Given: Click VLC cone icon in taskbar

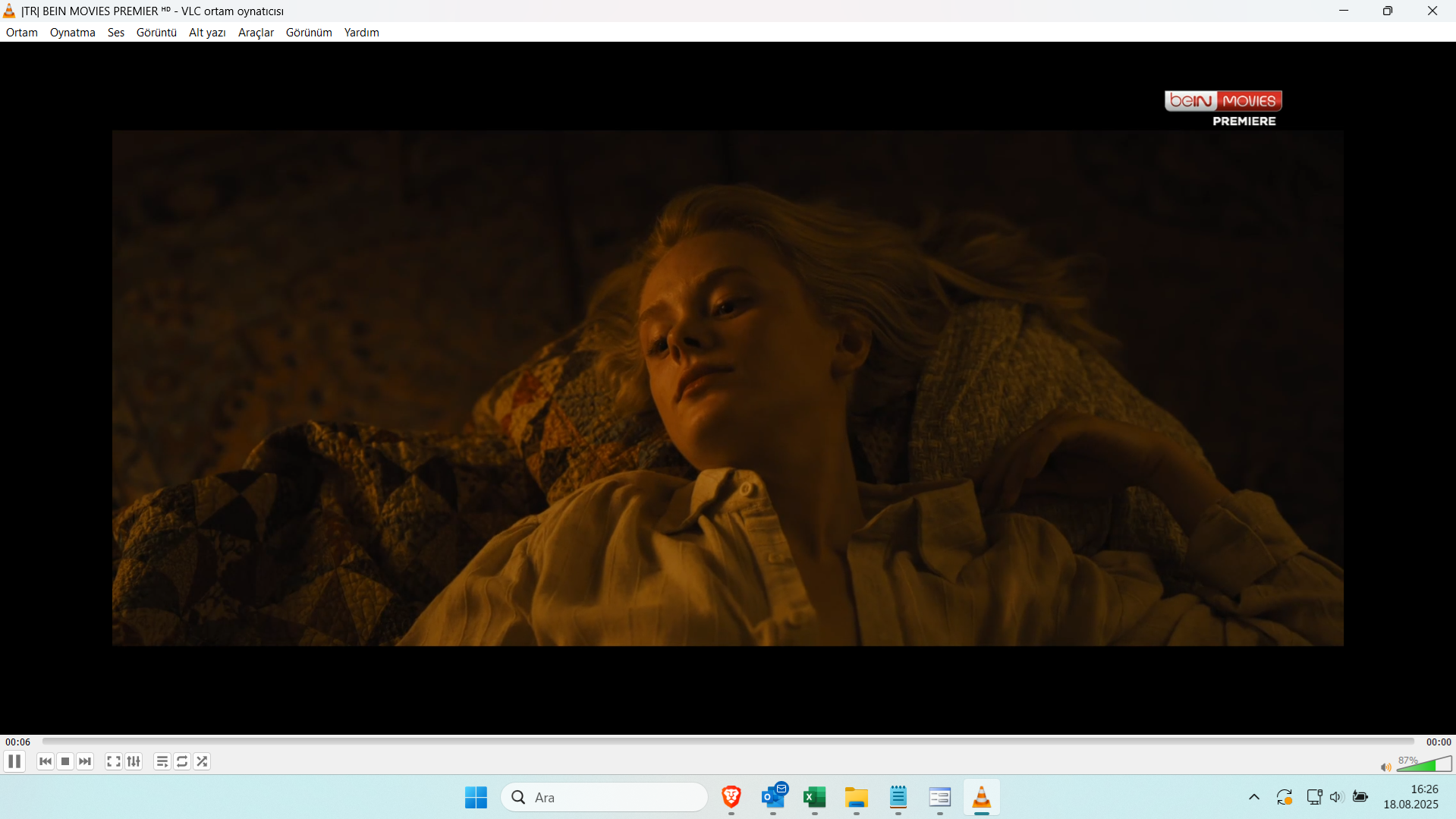Looking at the screenshot, I should click(x=982, y=798).
